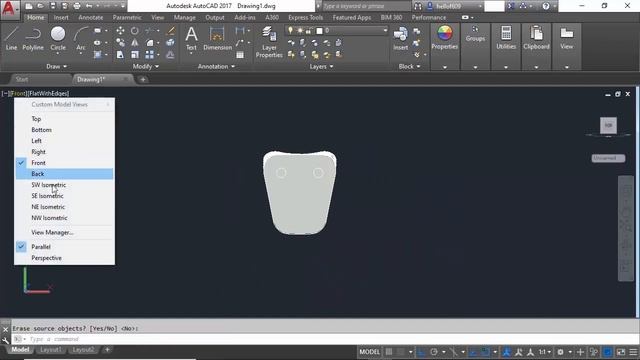Switch to the Start file tab
Screen dimensions: 640x360
coord(22,80)
